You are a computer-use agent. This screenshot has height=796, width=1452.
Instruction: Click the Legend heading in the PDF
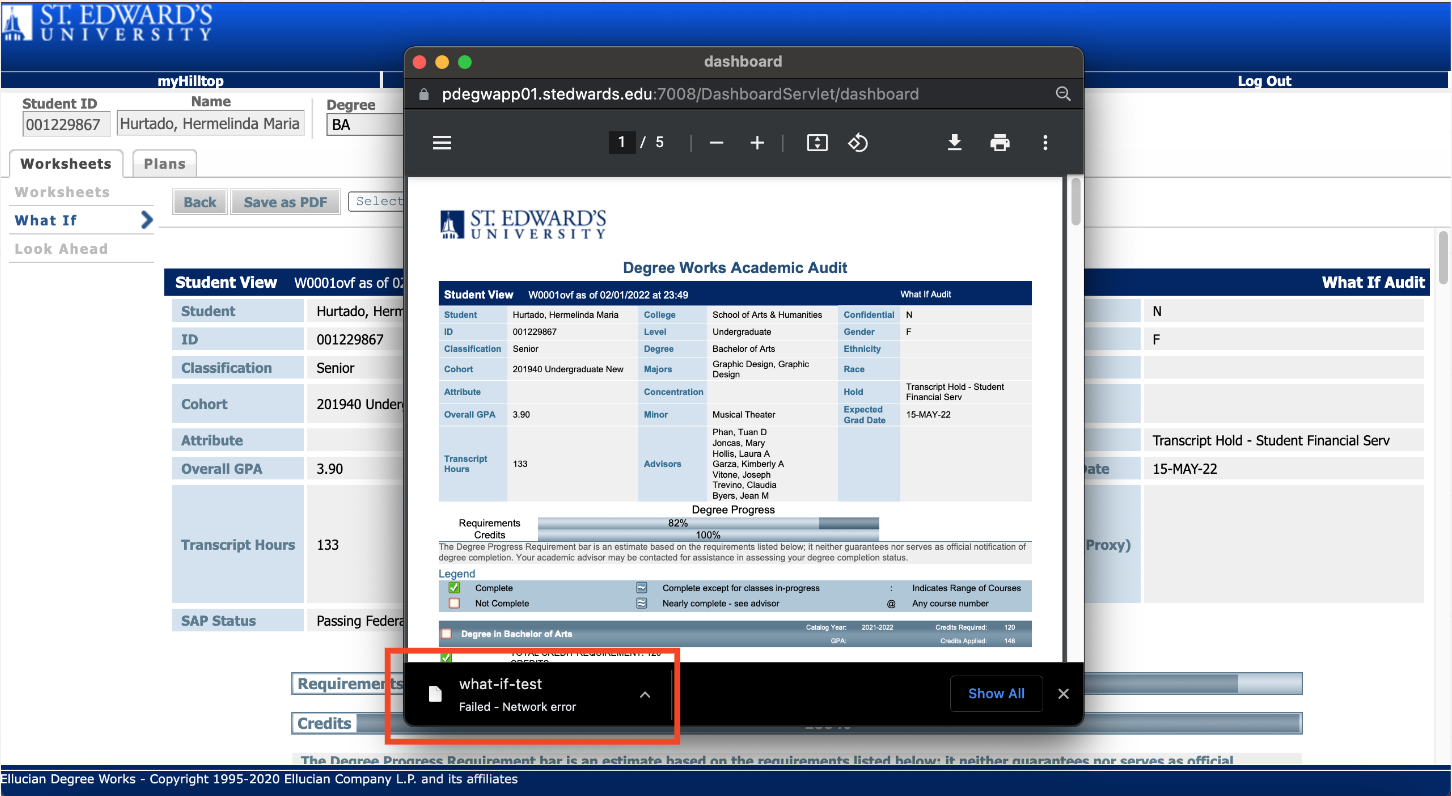(457, 574)
